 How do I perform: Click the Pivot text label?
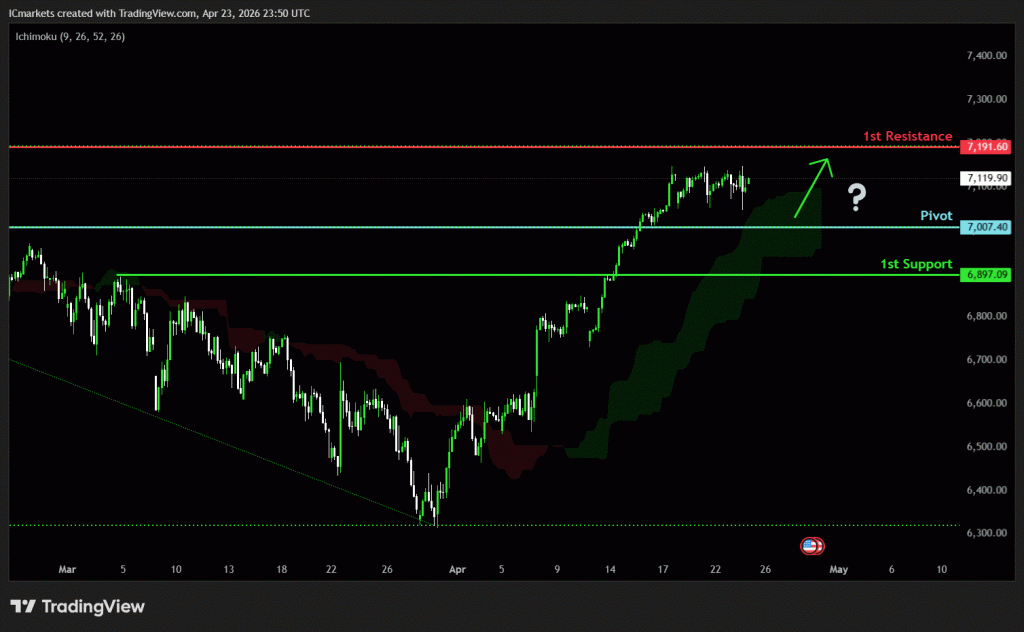pos(936,216)
